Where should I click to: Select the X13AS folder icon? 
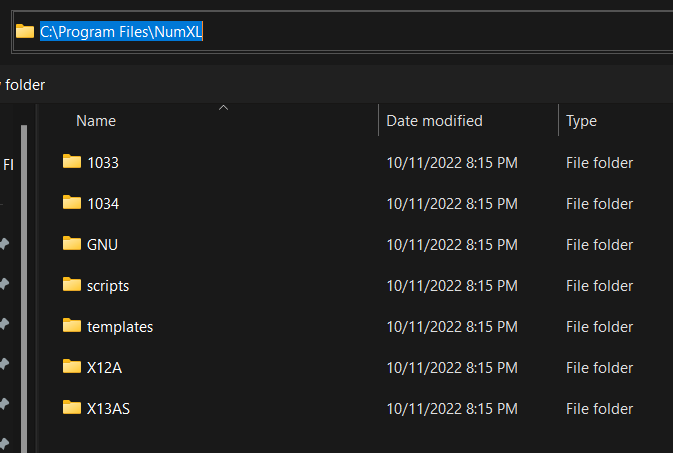pyautogui.click(x=72, y=407)
